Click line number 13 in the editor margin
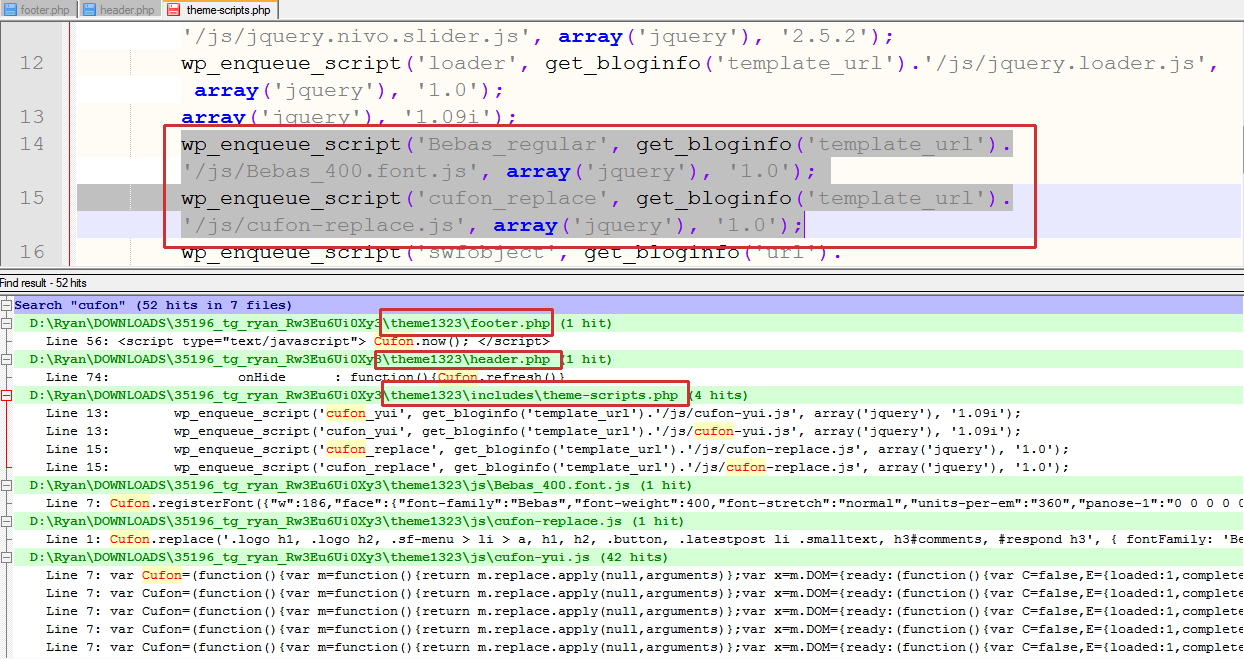Viewport: 1244px width, 659px height. pos(32,117)
